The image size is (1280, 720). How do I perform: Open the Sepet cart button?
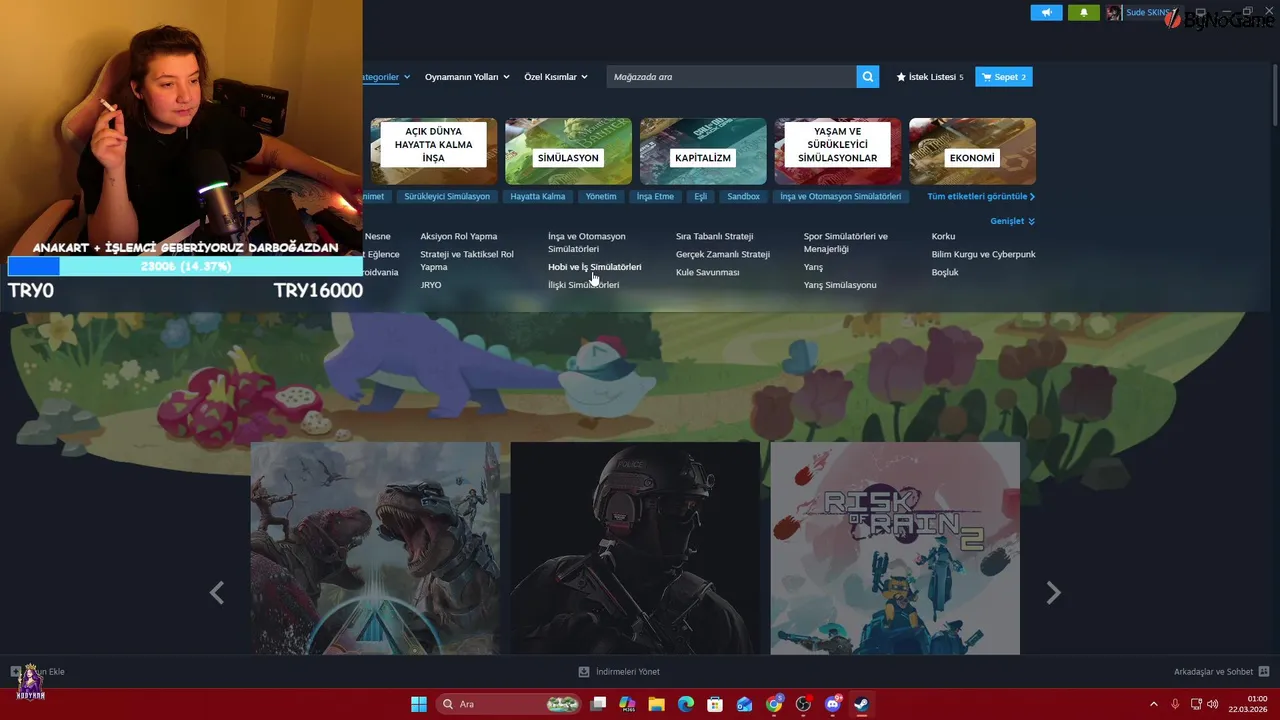pyautogui.click(x=1004, y=77)
